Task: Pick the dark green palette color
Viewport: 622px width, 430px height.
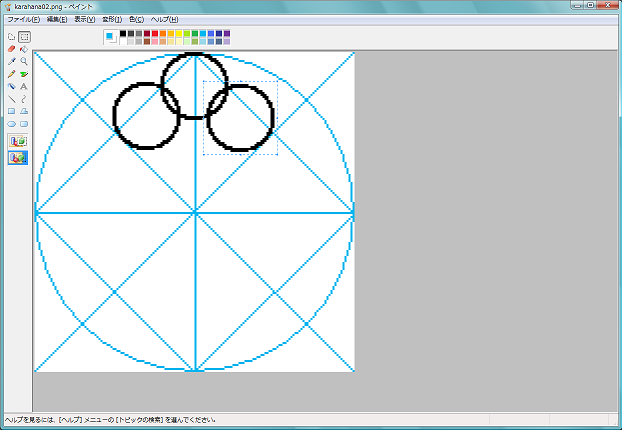Action: tap(195, 34)
